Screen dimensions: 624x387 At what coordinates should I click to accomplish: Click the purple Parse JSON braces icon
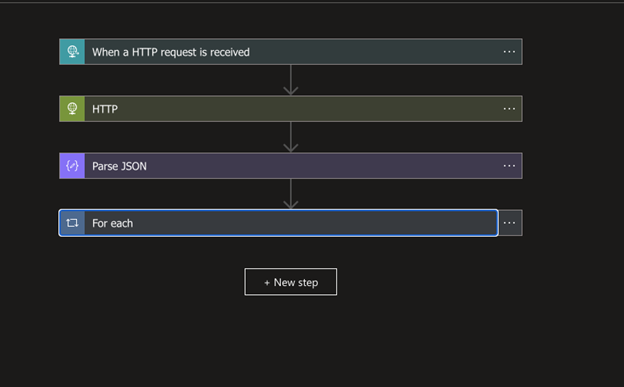coord(72,166)
